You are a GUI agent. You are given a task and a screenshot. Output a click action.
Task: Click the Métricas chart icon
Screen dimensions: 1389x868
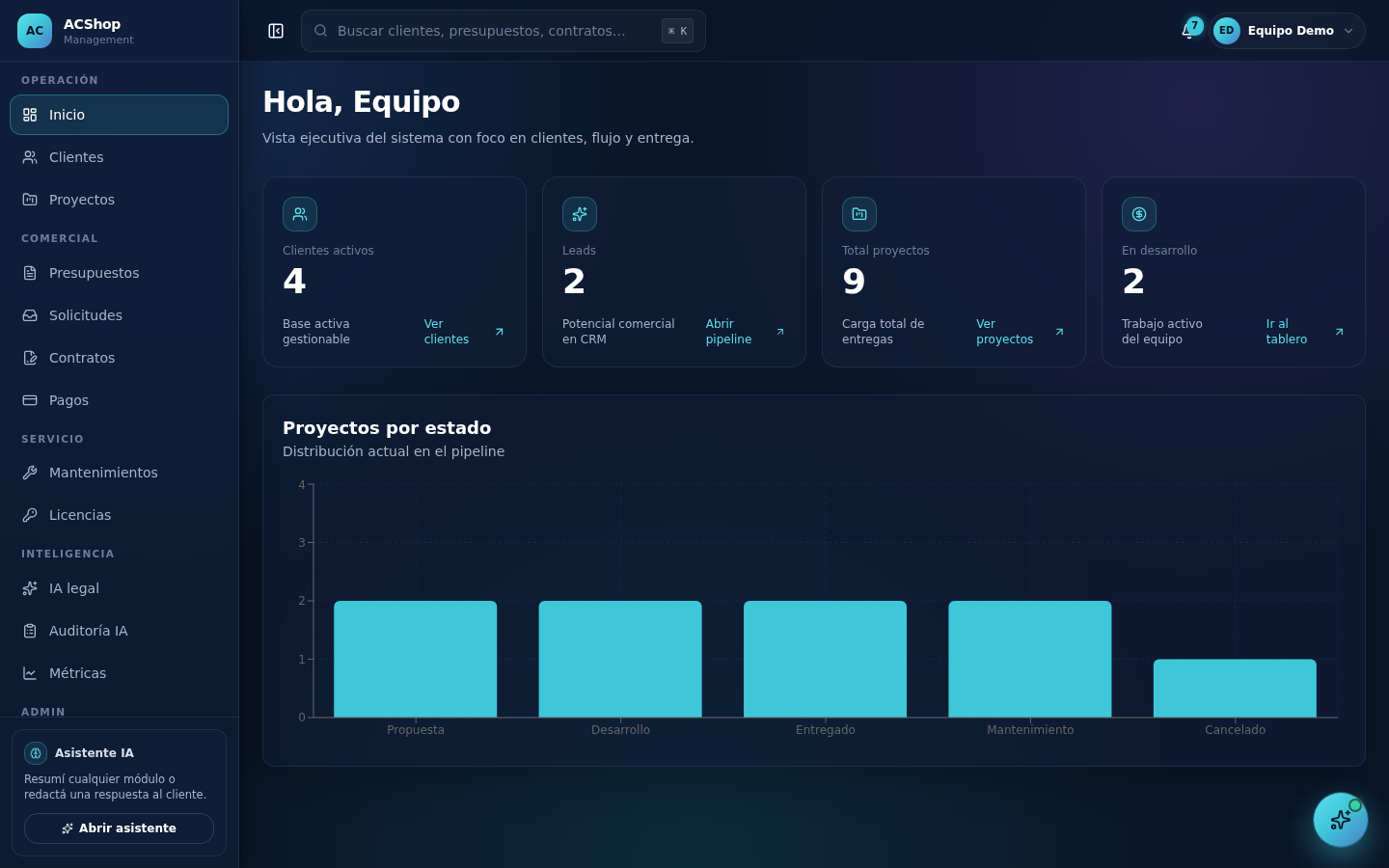30,673
